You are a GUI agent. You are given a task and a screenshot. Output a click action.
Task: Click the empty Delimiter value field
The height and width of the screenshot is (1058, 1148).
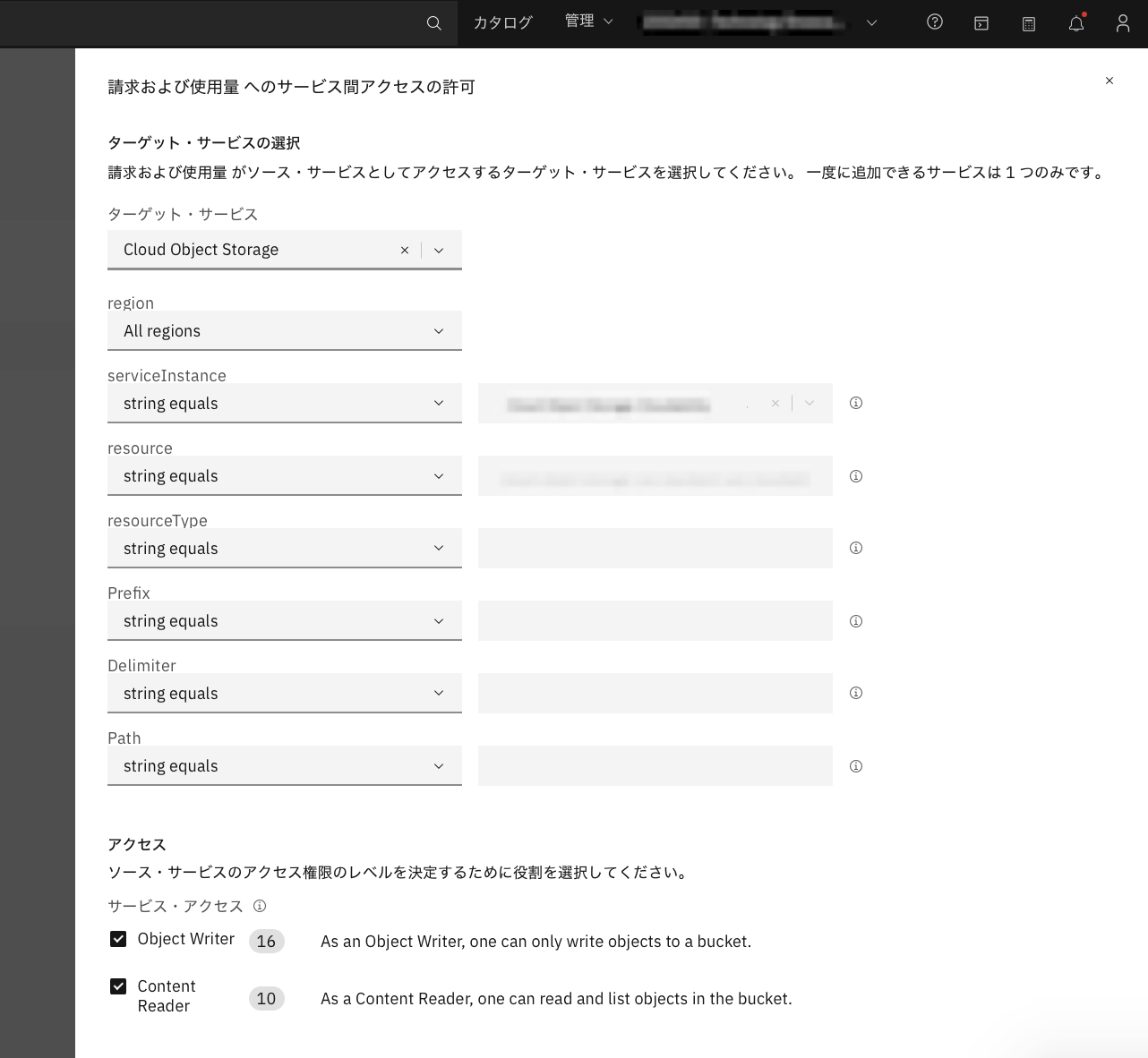(655, 693)
